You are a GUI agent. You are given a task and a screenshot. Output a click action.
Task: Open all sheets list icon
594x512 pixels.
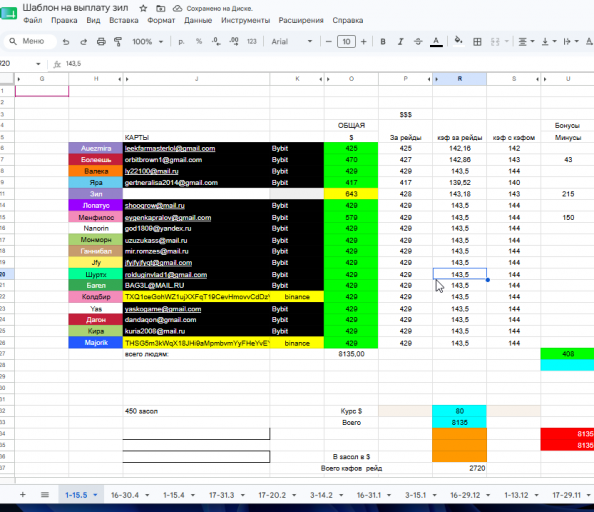[x=45, y=495]
